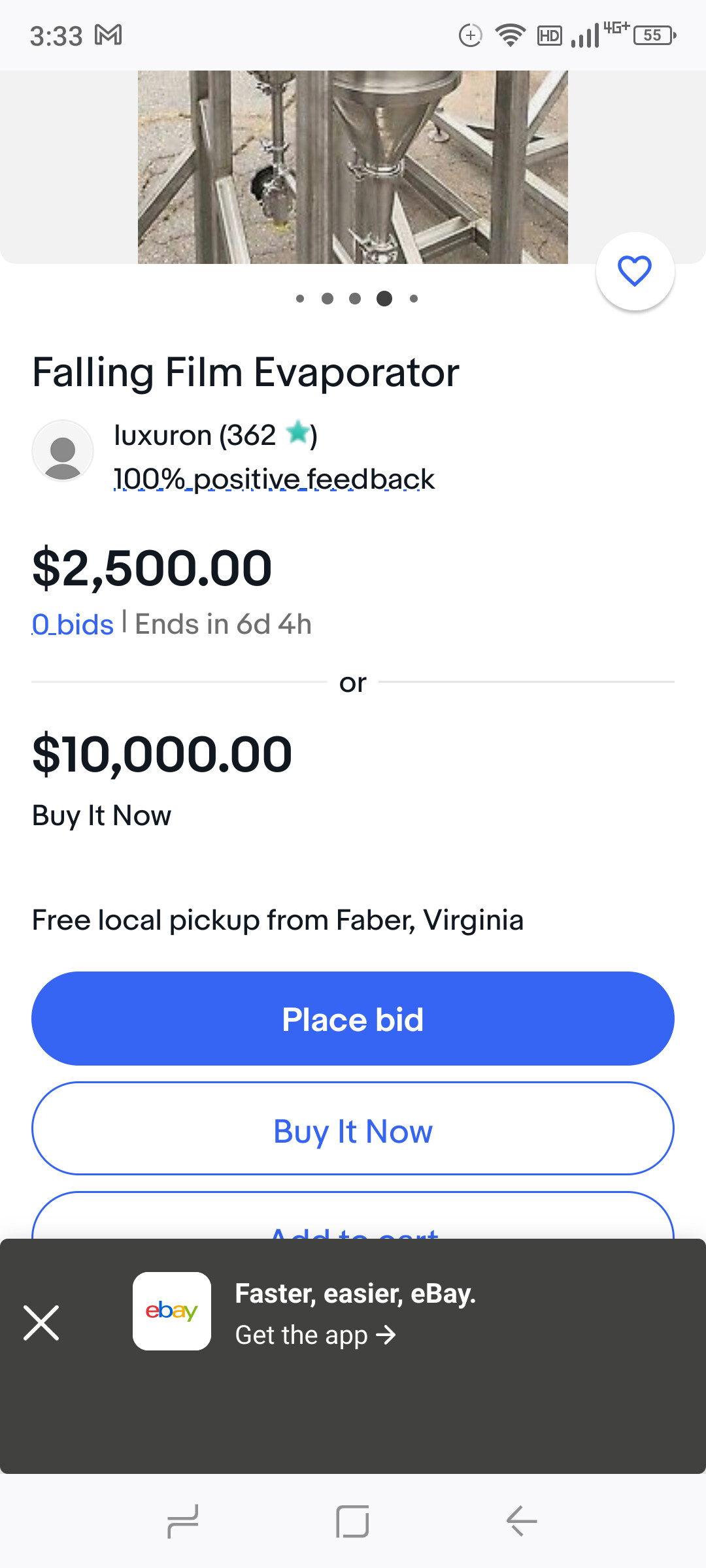
Task: Add item to watchlist with heart icon
Action: point(635,271)
